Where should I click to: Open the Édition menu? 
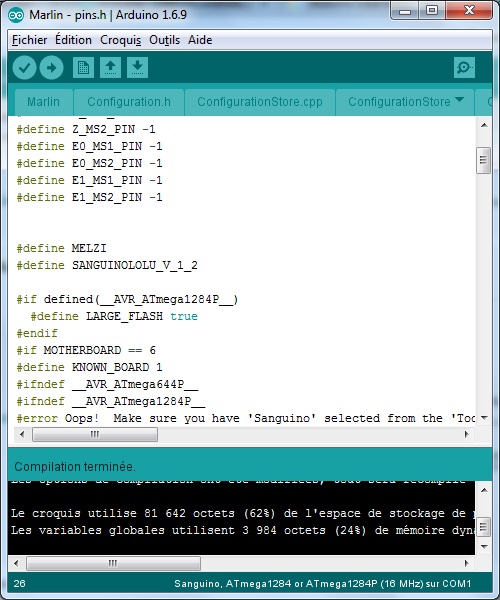tap(73, 40)
